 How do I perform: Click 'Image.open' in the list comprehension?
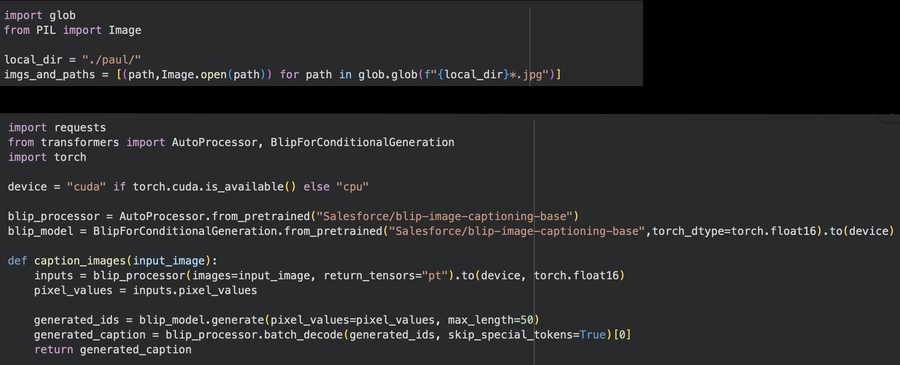193,75
